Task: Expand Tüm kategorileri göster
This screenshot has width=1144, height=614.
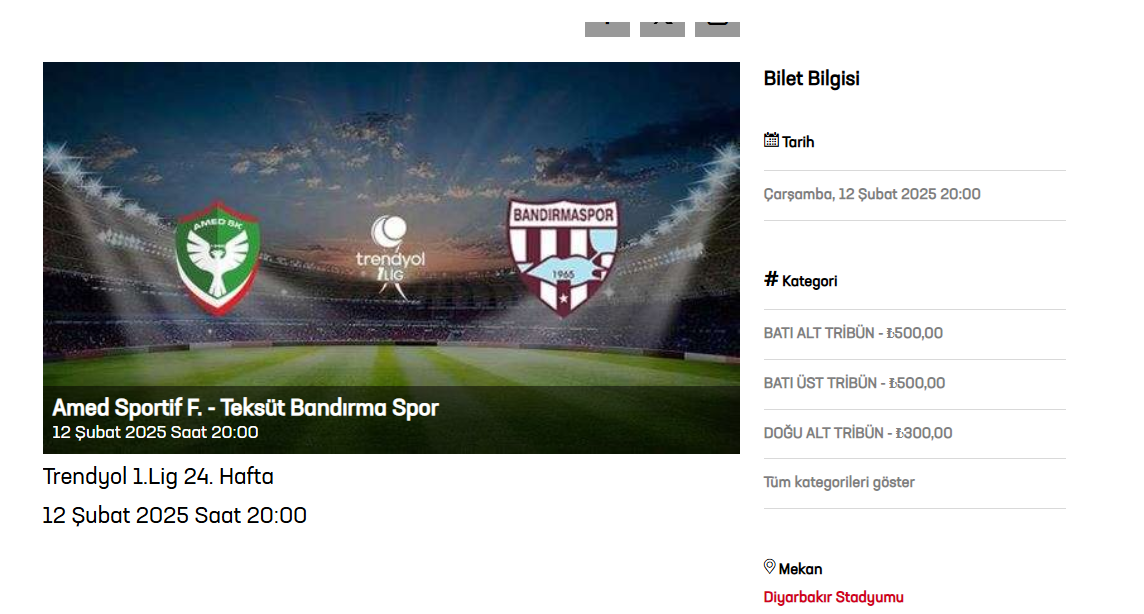Action: click(839, 482)
